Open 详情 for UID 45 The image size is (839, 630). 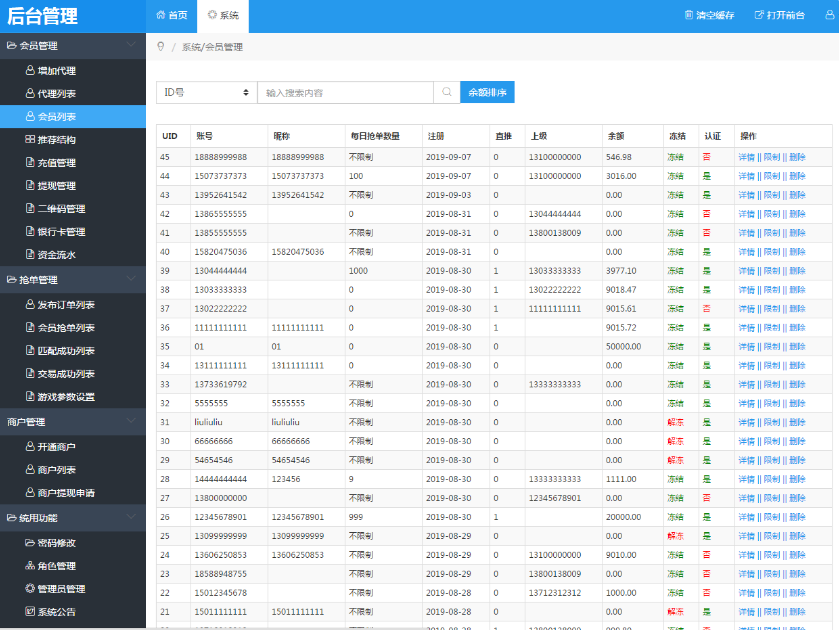pos(746,157)
